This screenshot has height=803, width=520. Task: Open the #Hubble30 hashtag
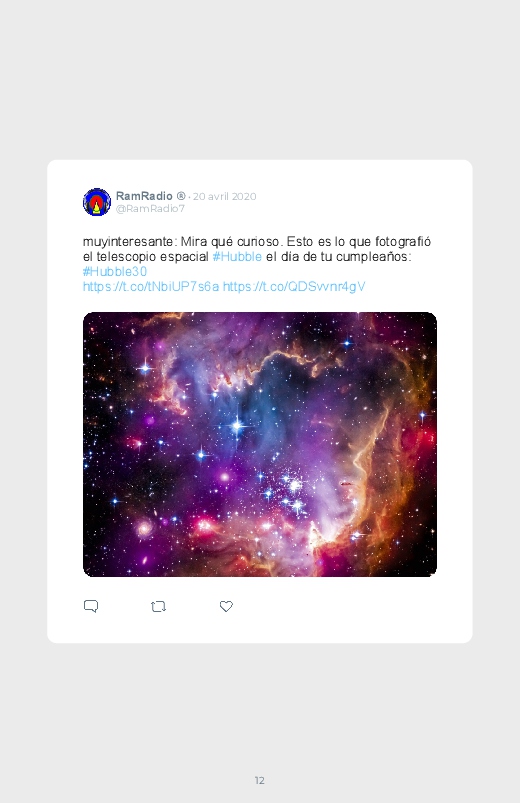115,271
